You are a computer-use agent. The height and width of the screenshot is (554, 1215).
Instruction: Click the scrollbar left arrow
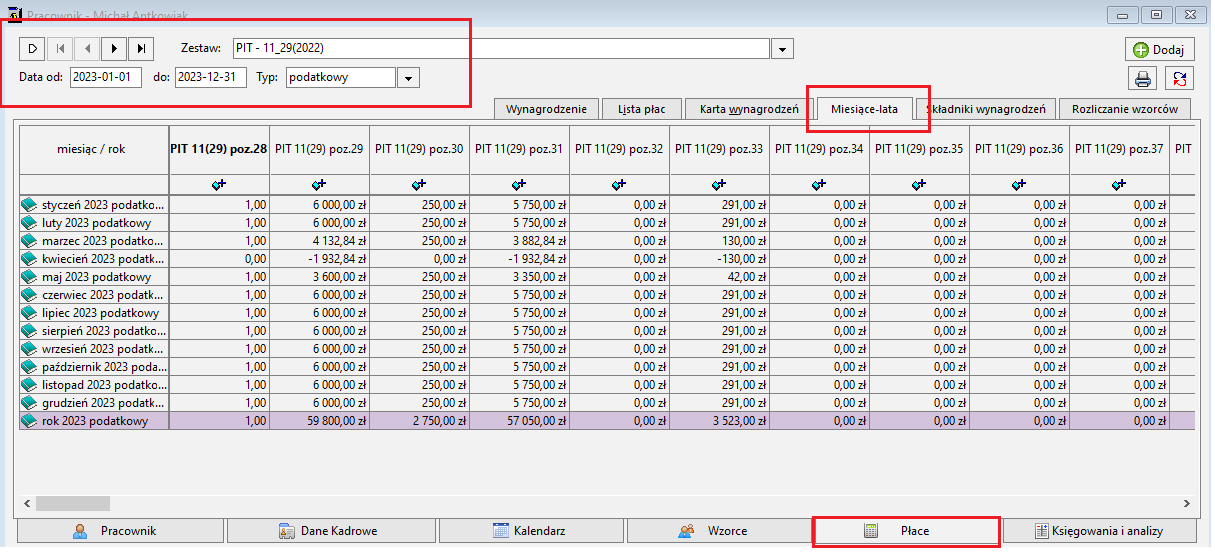(27, 504)
